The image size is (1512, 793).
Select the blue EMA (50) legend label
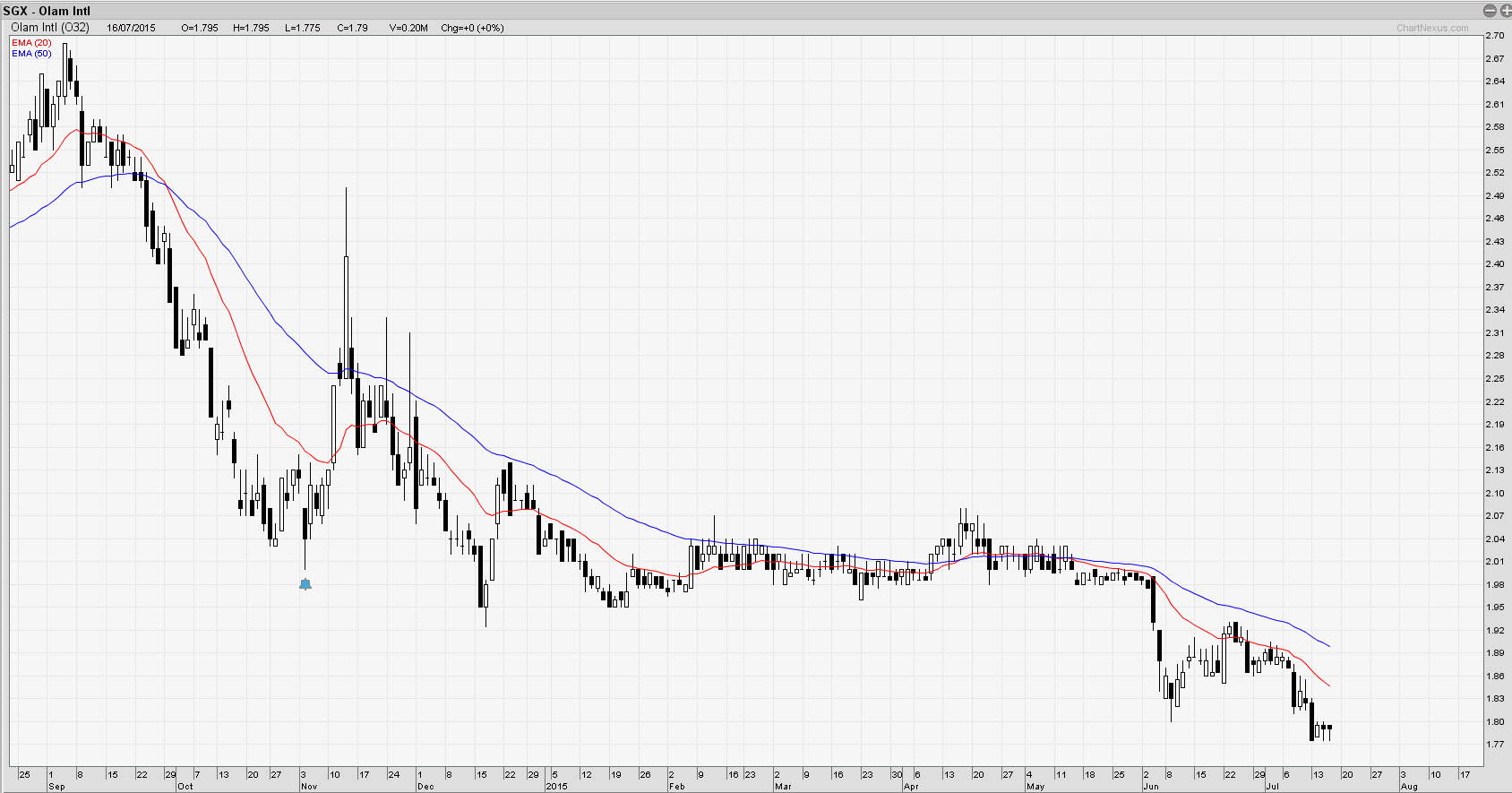click(x=31, y=54)
